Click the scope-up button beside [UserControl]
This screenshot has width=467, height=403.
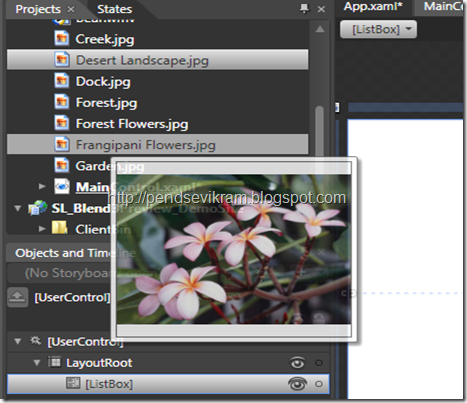[x=18, y=297]
